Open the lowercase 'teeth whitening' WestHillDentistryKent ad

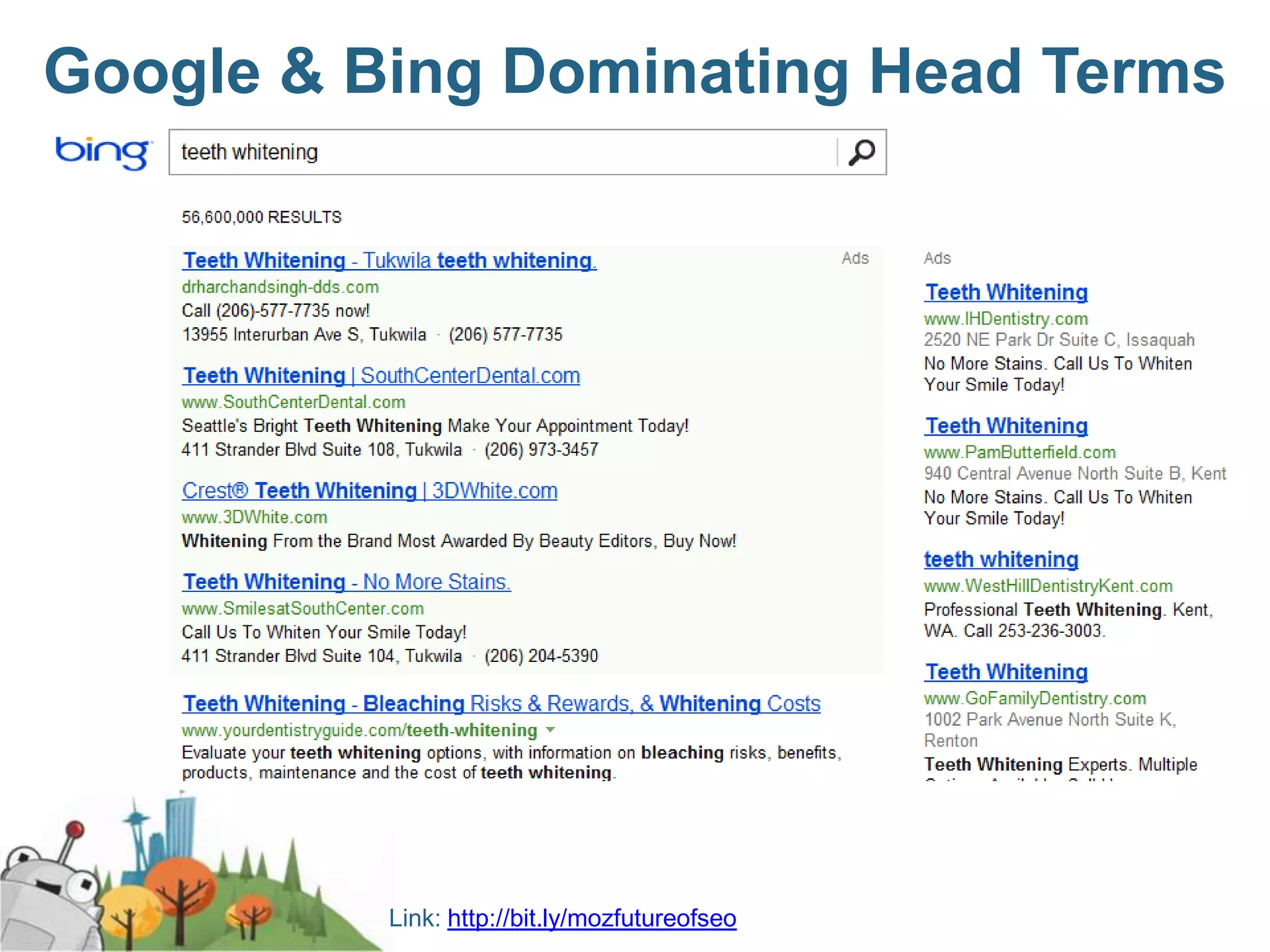[1001, 560]
